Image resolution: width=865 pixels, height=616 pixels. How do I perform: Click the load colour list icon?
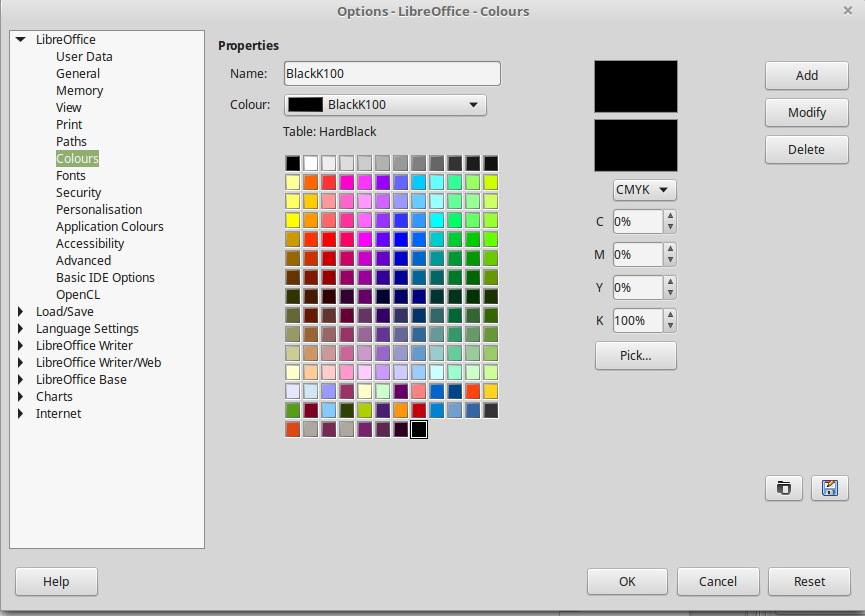pyautogui.click(x=783, y=488)
